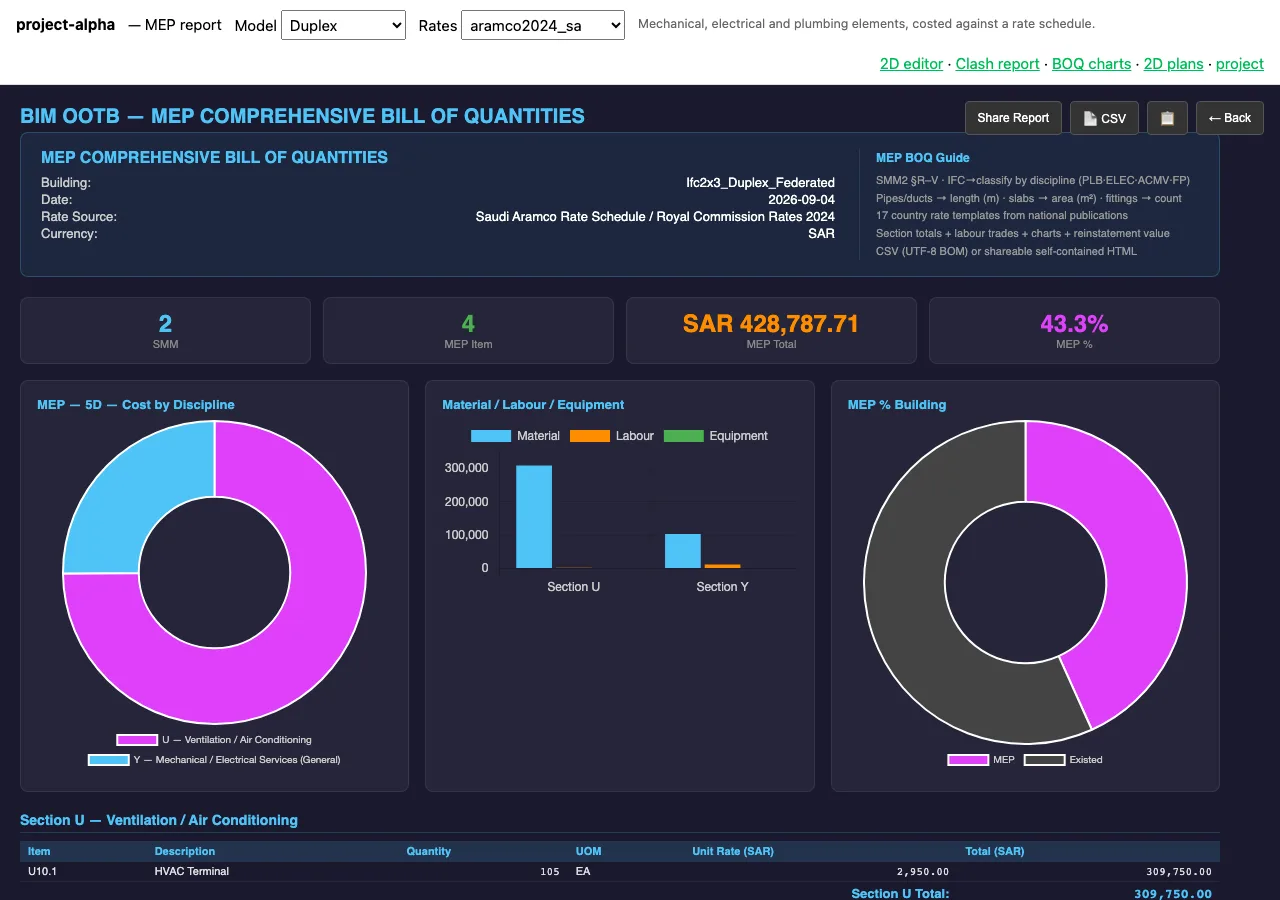This screenshot has width=1280, height=900.
Task: Open the 2D plans link
Action: (1173, 64)
